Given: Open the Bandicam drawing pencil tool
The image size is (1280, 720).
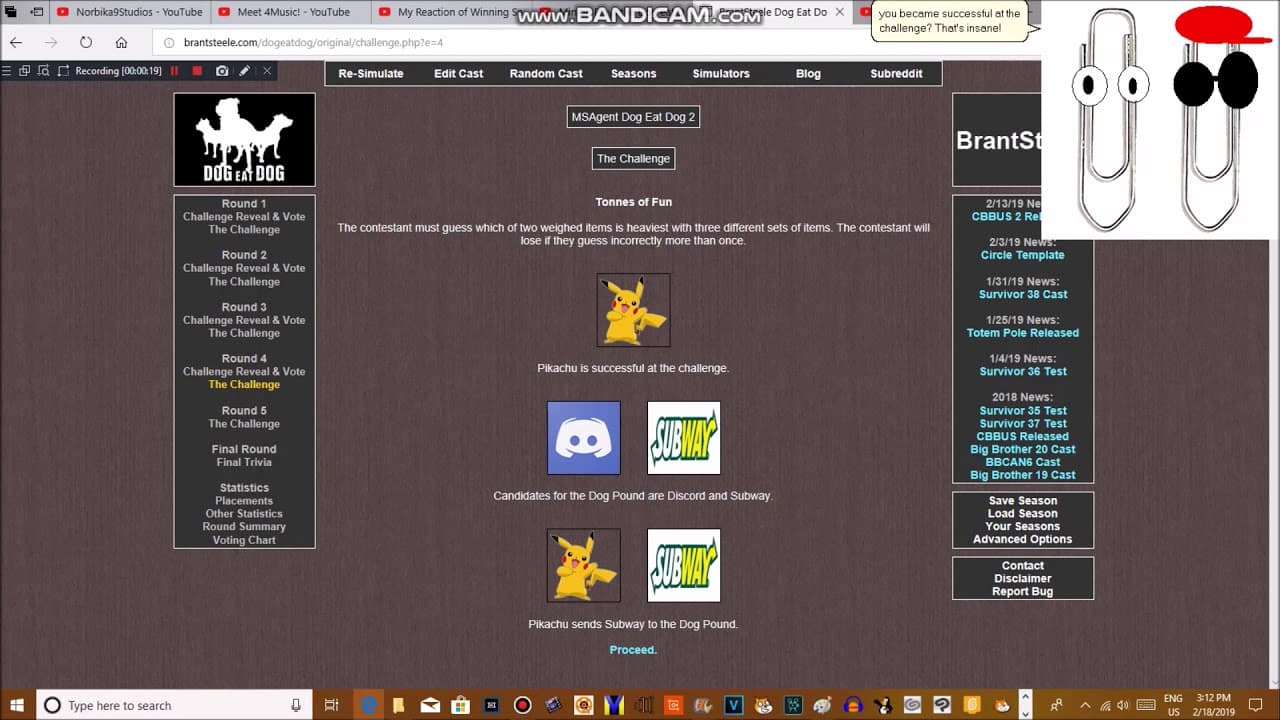Looking at the screenshot, I should [244, 71].
